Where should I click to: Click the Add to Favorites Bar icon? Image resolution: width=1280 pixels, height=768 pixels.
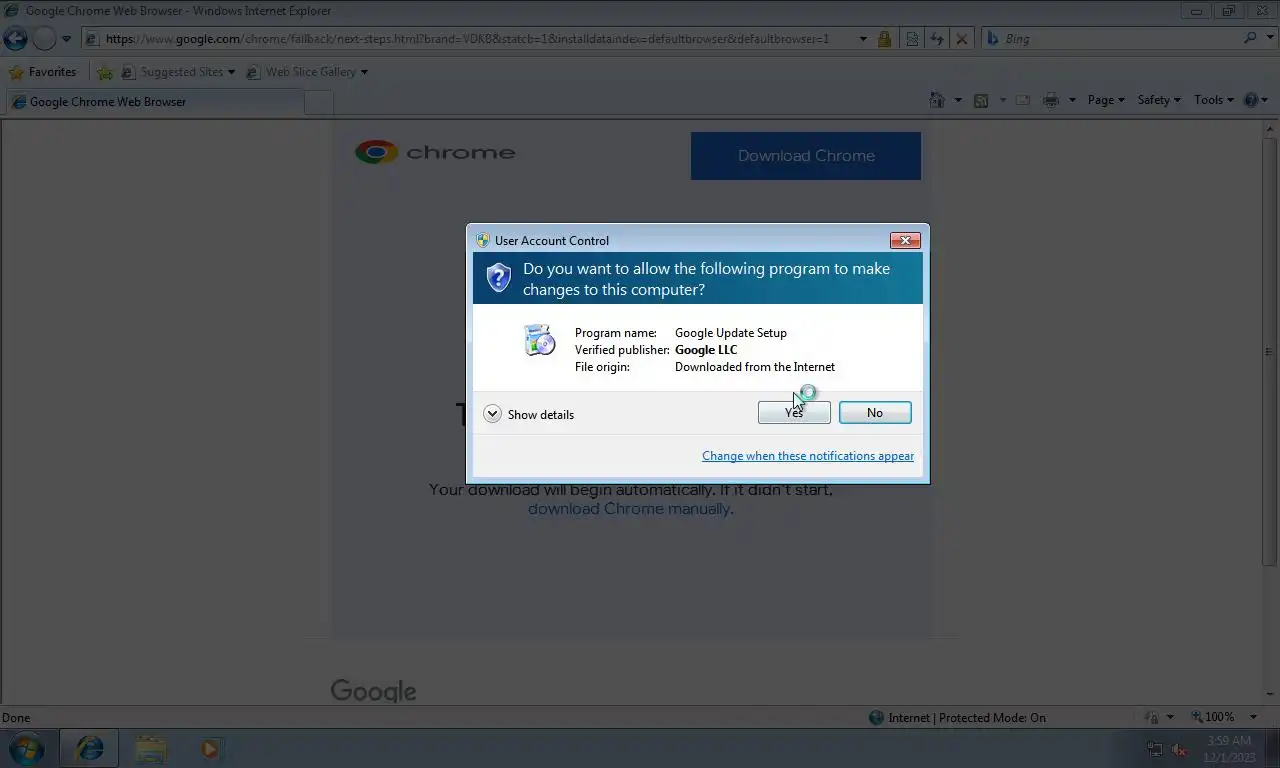tap(105, 72)
